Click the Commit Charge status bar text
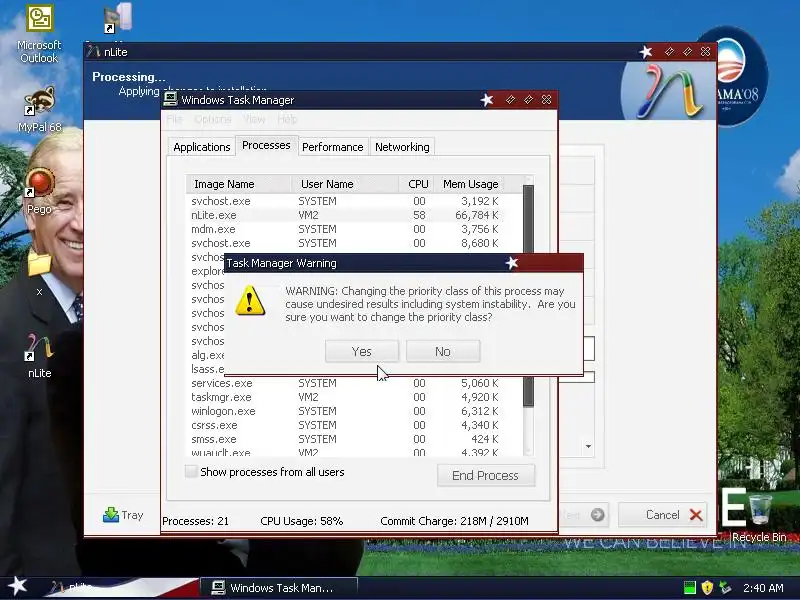800x600 pixels. click(454, 521)
